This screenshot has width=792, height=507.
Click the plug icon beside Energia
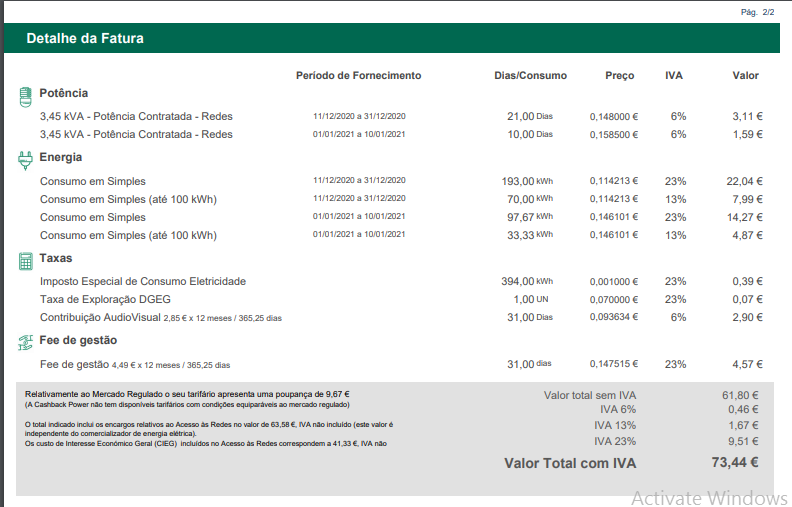tap(25, 161)
